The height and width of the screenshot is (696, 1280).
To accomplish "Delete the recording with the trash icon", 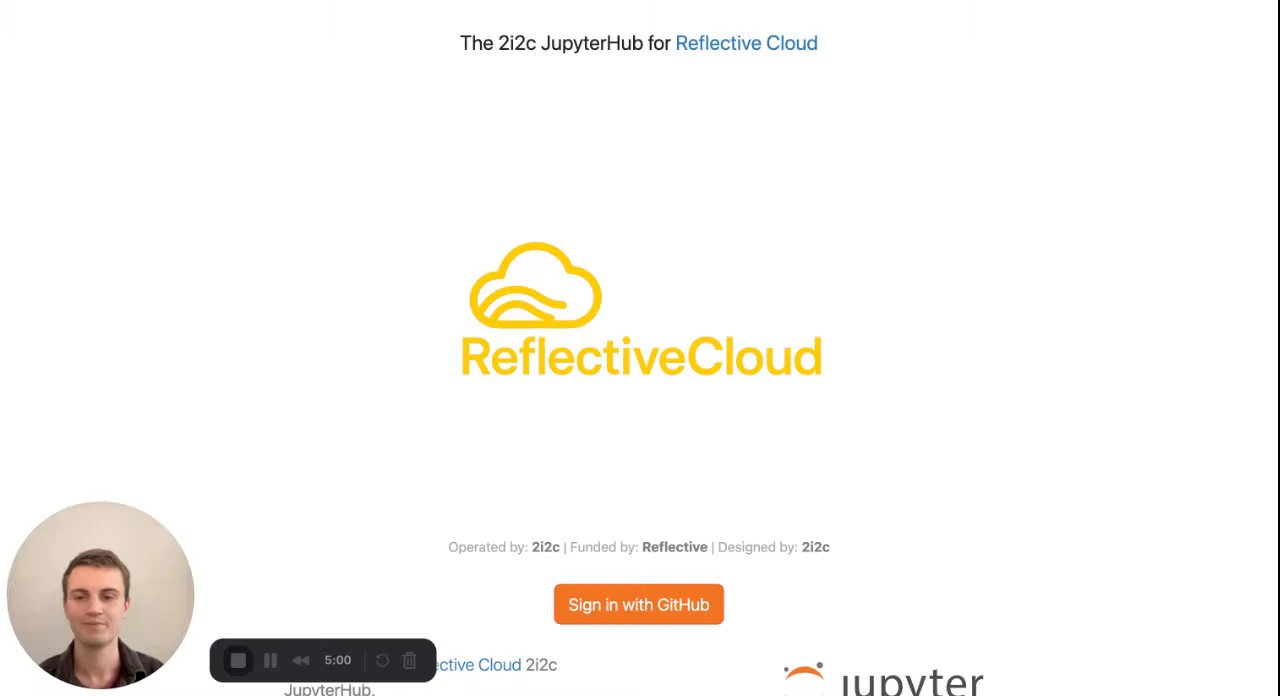I will (409, 661).
